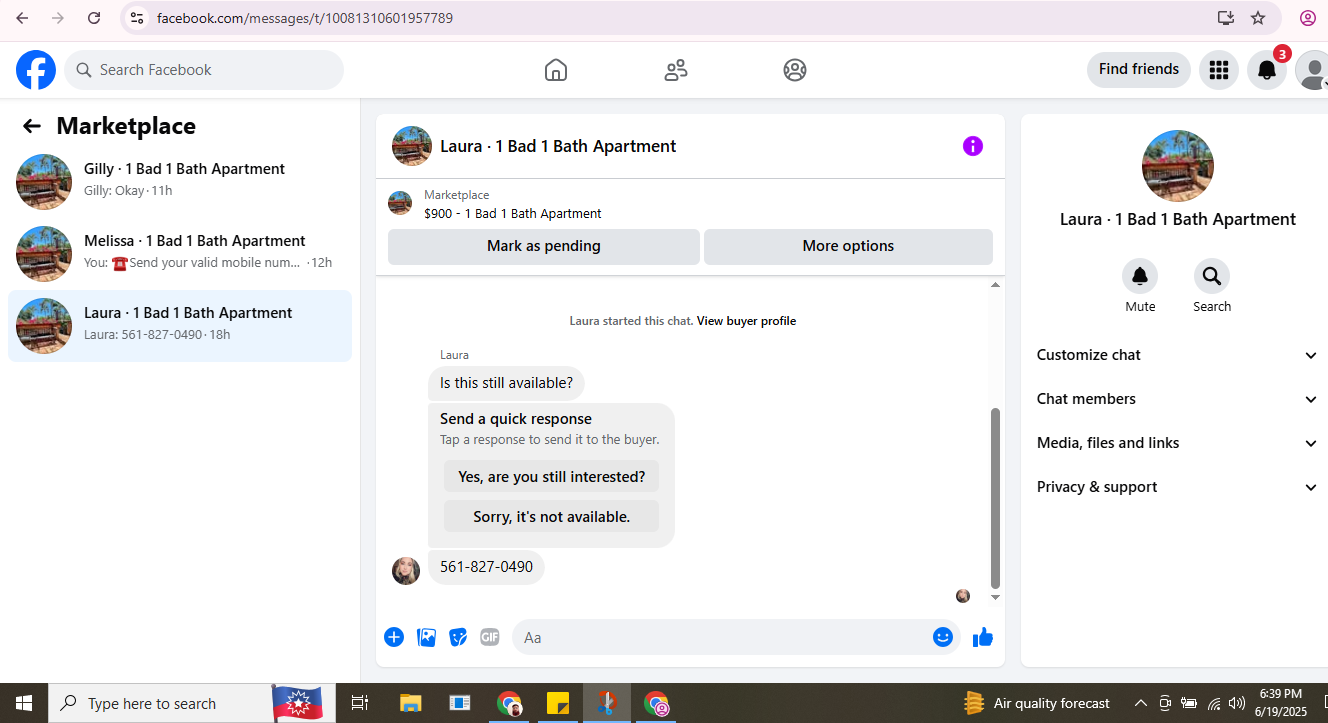Screen dimensions: 1328x723
Task: Open the Air quality forecast widget
Action: click(x=1036, y=703)
